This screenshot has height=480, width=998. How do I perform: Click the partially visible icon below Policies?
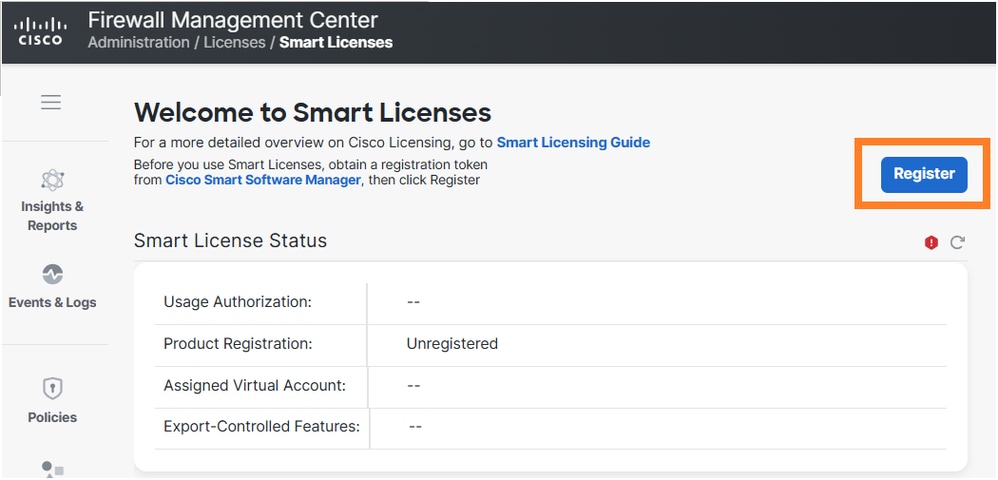(x=52, y=470)
